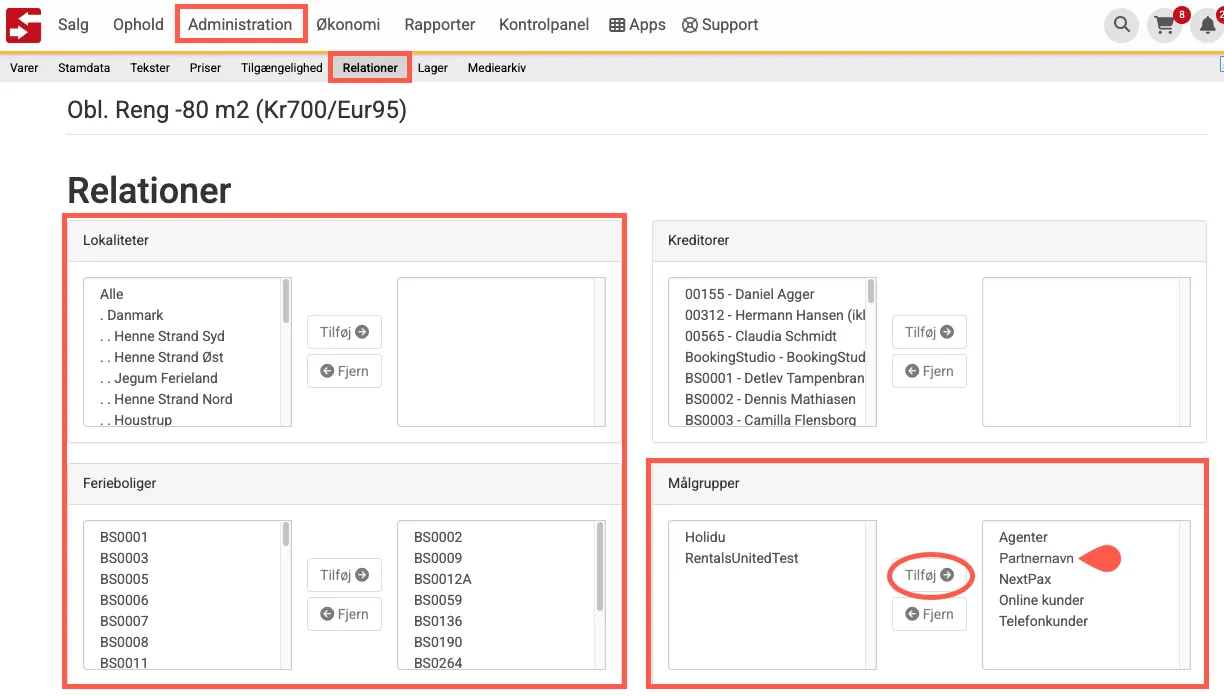1224x696 pixels.
Task: Switch to the Tilgængelighed tab
Action: [281, 68]
